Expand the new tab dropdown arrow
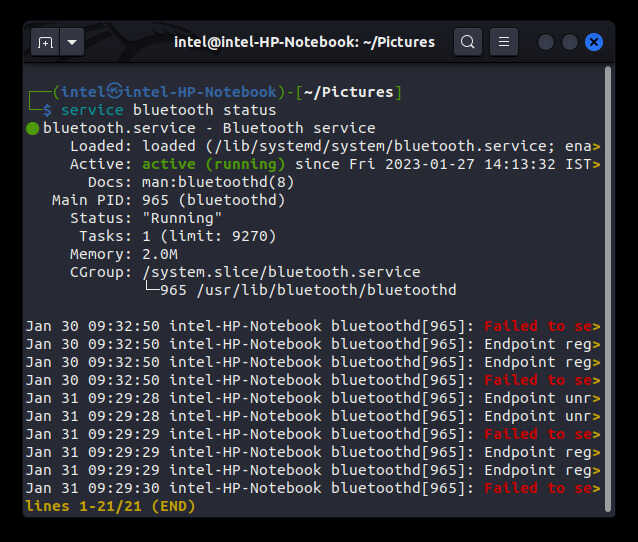Image resolution: width=638 pixels, height=542 pixels. (x=72, y=42)
